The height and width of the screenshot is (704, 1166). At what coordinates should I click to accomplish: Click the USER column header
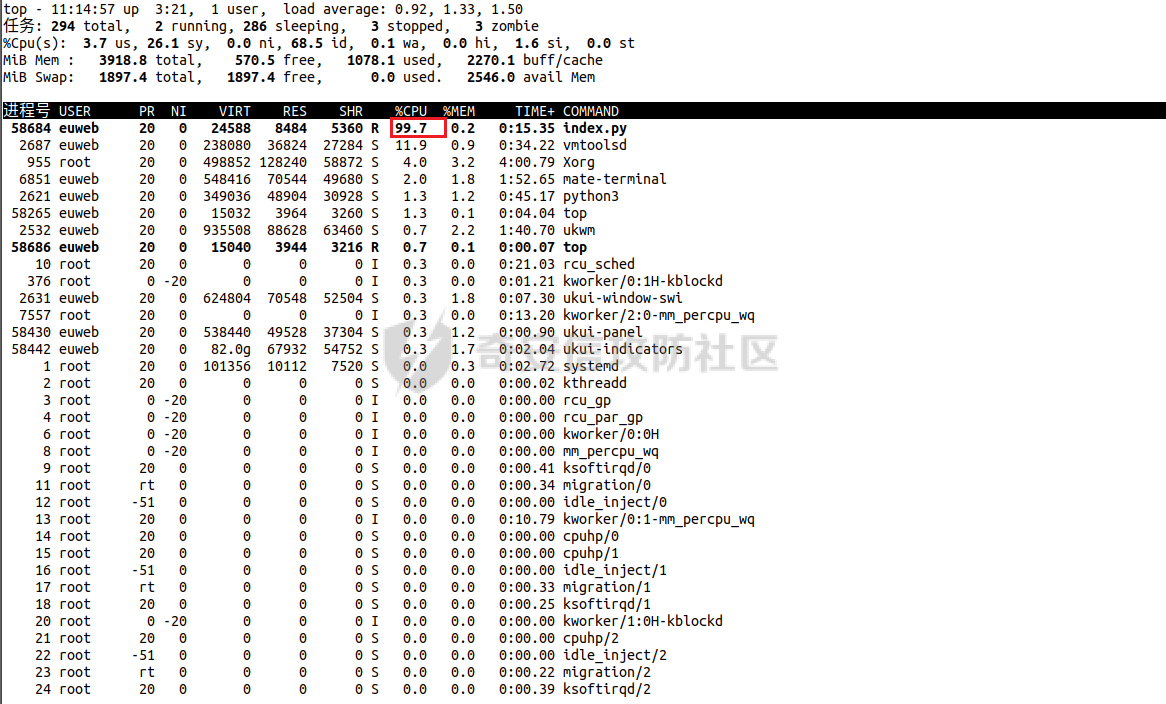75,111
